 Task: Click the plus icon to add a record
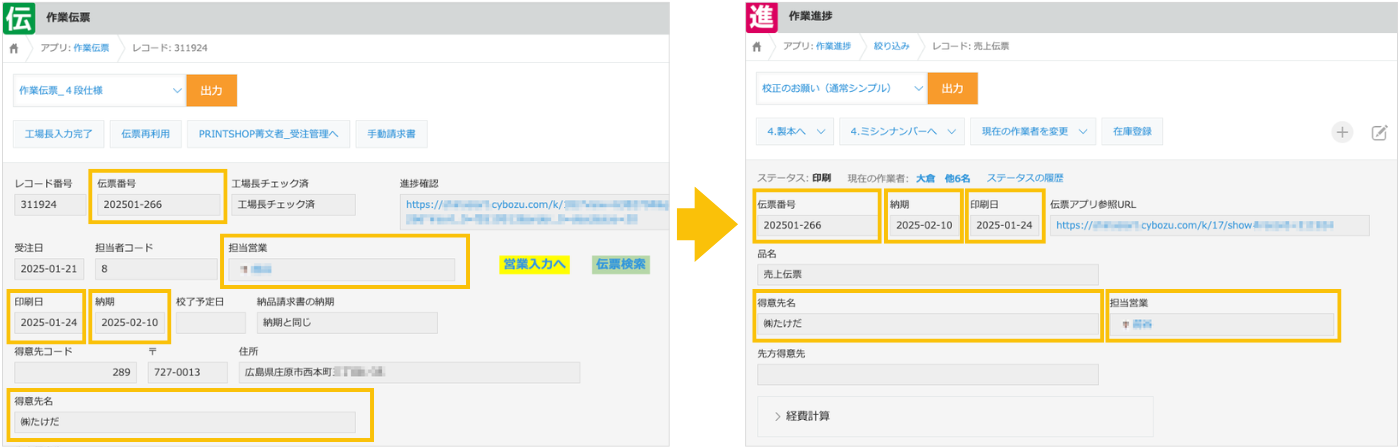coord(1342,132)
